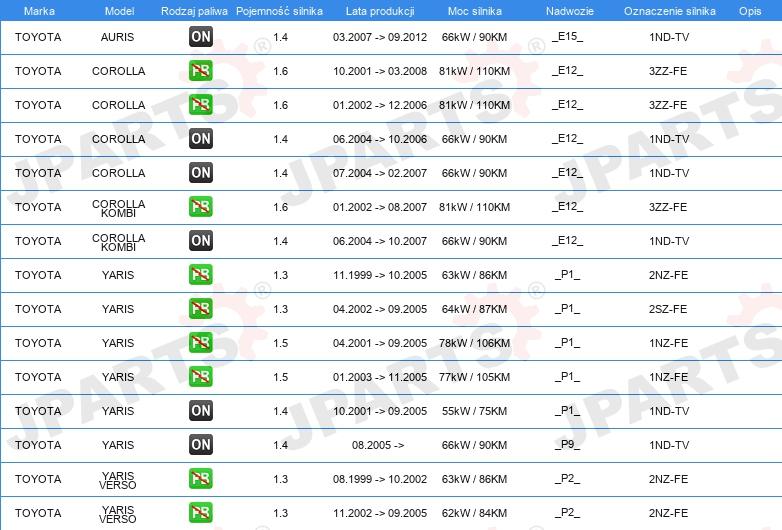Click the diesel ON icon in the AURIS row
Image resolution: width=782 pixels, height=530 pixels.
(x=201, y=36)
